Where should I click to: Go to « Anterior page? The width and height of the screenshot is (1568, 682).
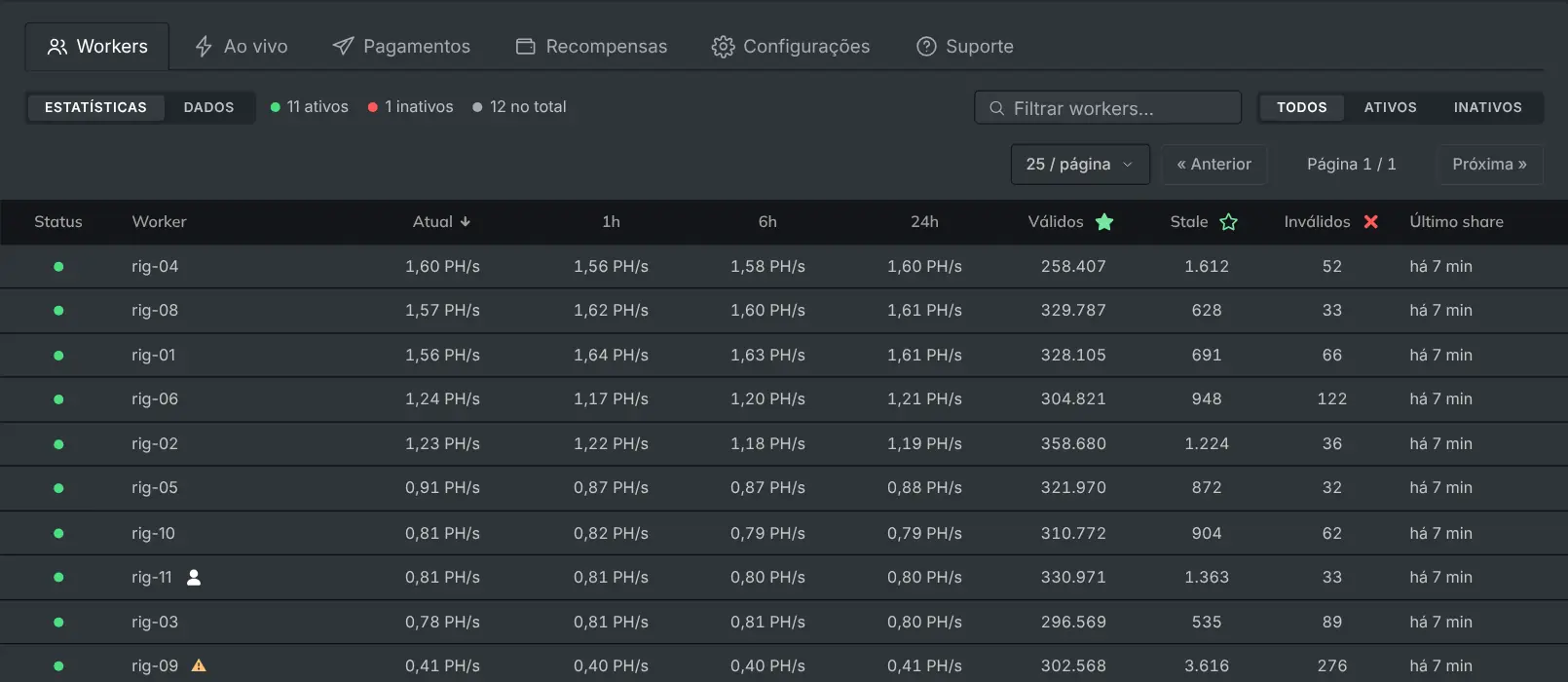pos(1213,165)
